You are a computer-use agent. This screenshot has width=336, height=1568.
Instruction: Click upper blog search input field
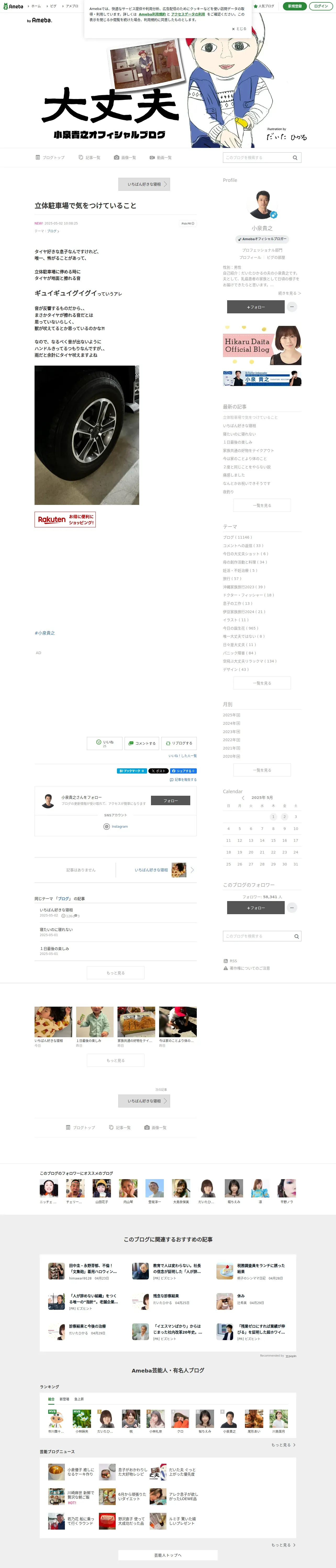256,158
